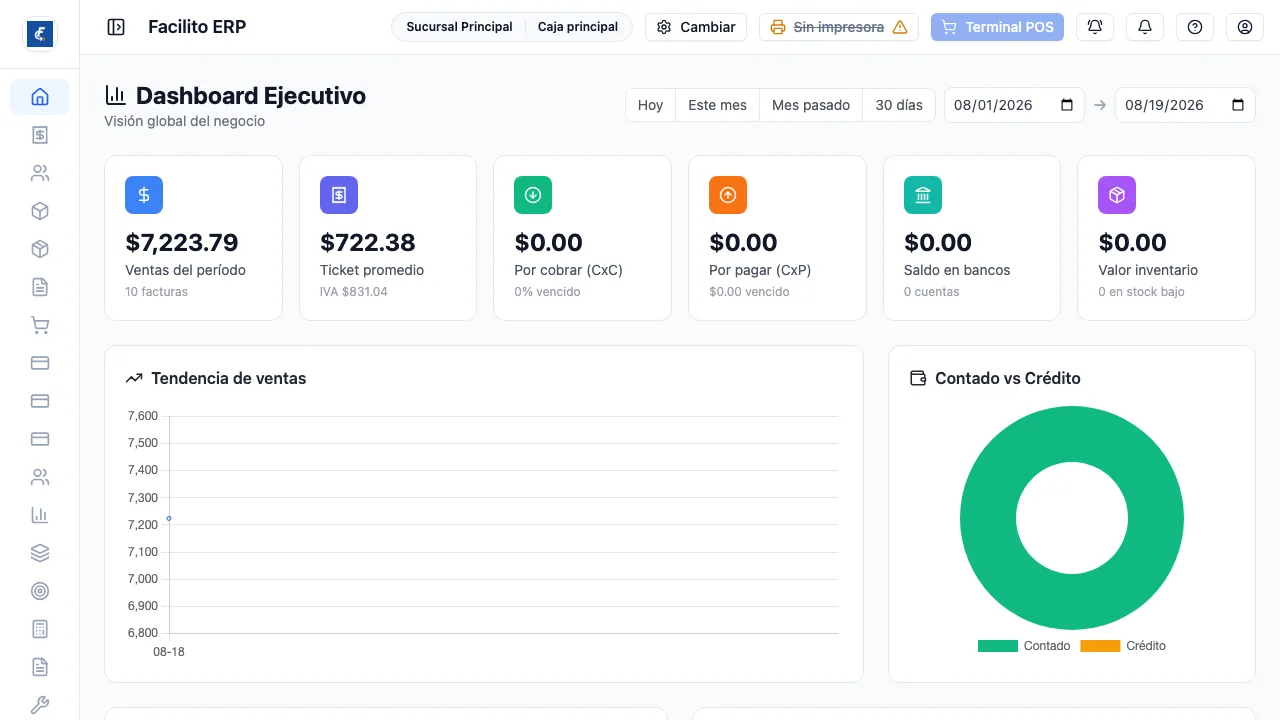Viewport: 1280px width, 720px height.
Task: Toggle the Crédito orange legend swatch
Action: tap(1100, 646)
